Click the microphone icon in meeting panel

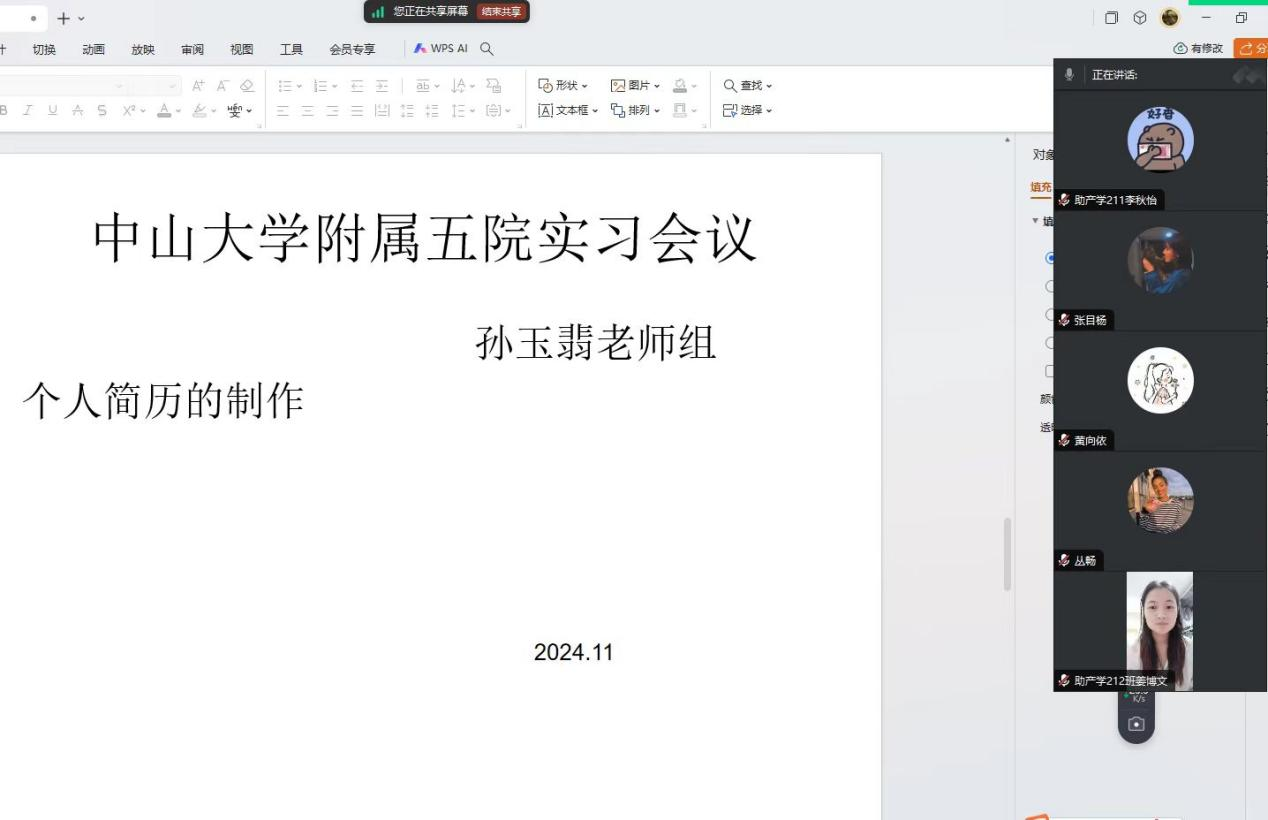[1069, 75]
